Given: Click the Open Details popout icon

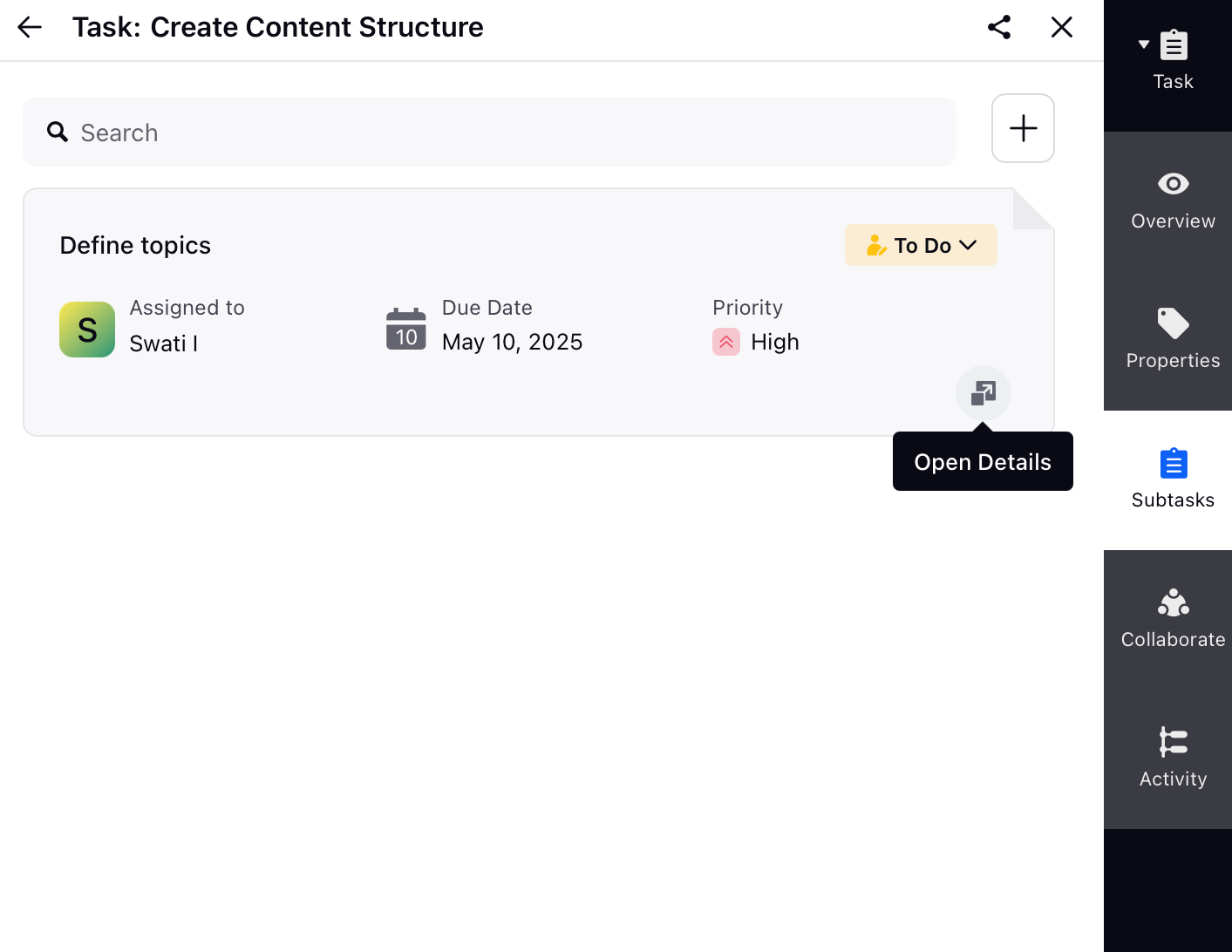Looking at the screenshot, I should pos(984,393).
